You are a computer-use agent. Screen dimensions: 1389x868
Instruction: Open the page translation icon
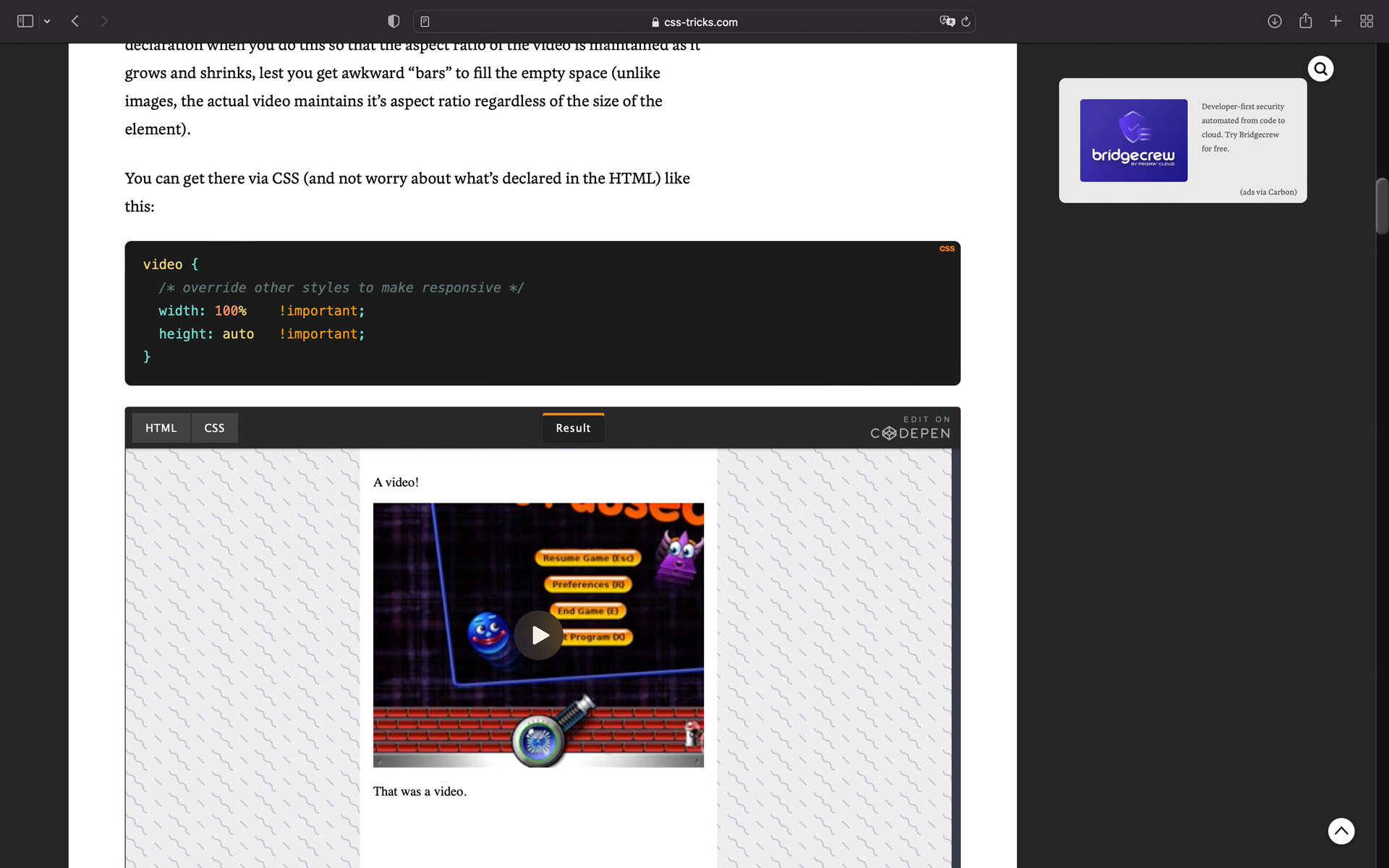click(x=947, y=22)
